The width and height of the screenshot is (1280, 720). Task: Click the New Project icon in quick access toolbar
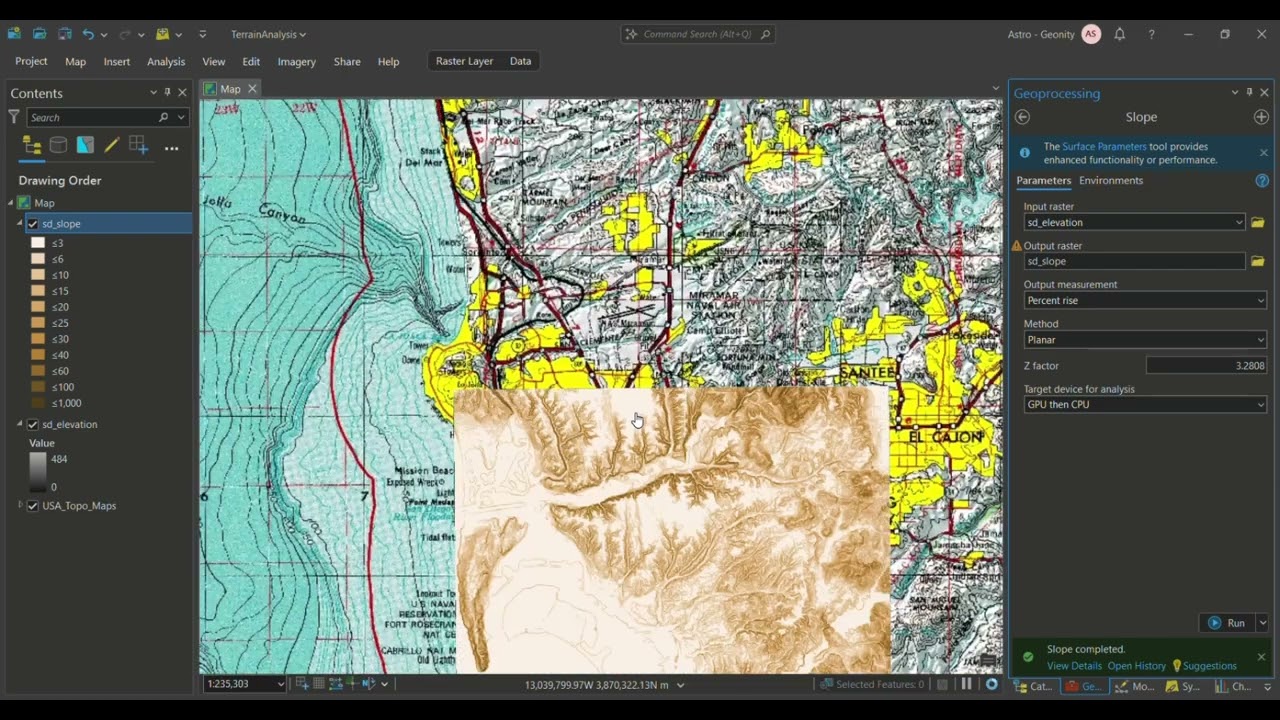click(x=14, y=34)
